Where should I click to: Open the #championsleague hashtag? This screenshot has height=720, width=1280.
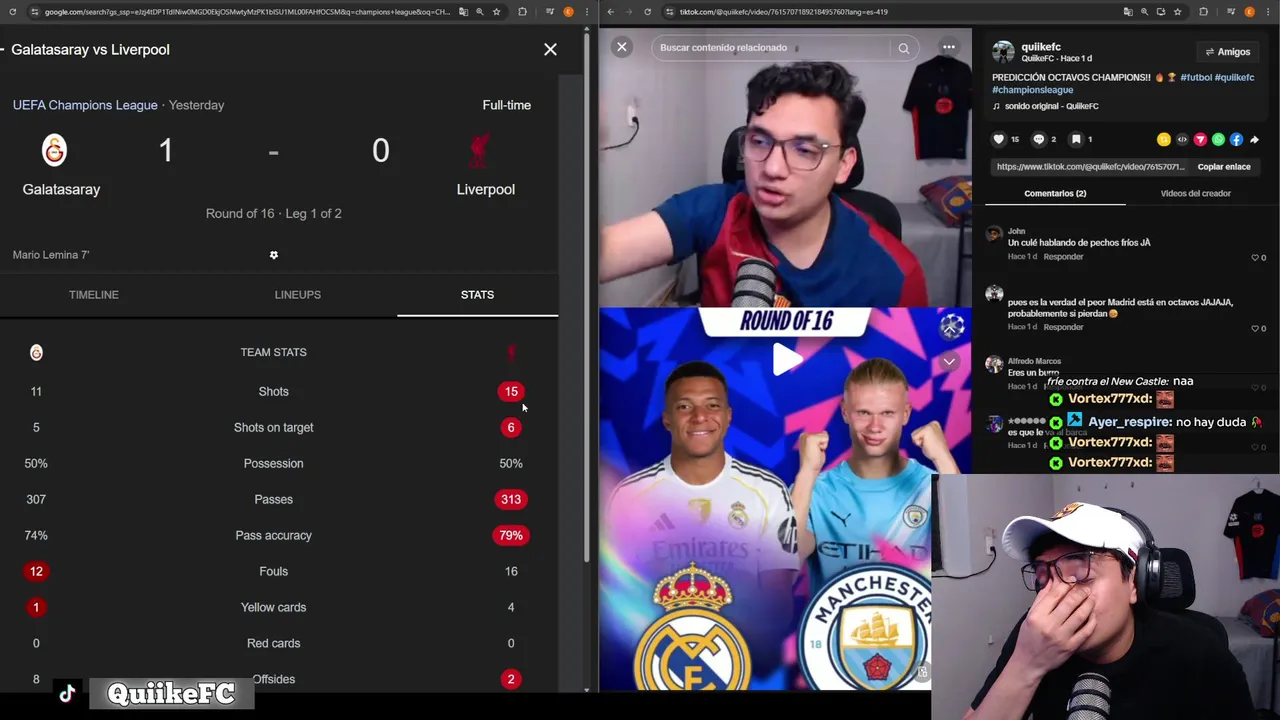1032,90
